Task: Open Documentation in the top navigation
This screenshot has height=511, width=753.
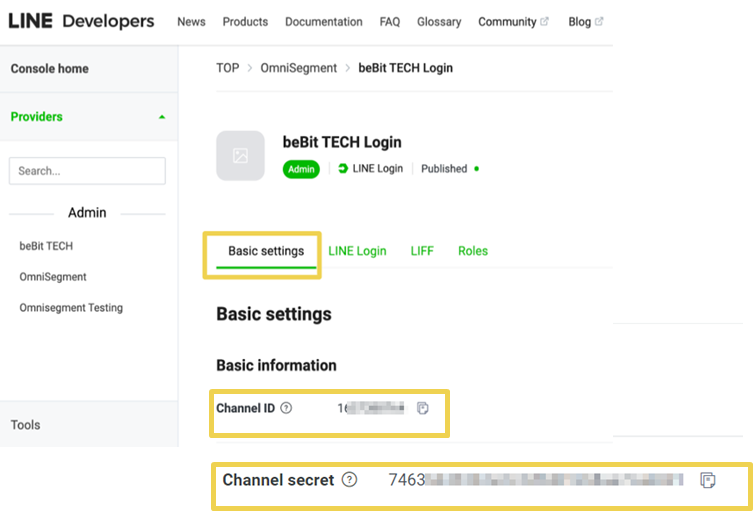Action: [324, 22]
